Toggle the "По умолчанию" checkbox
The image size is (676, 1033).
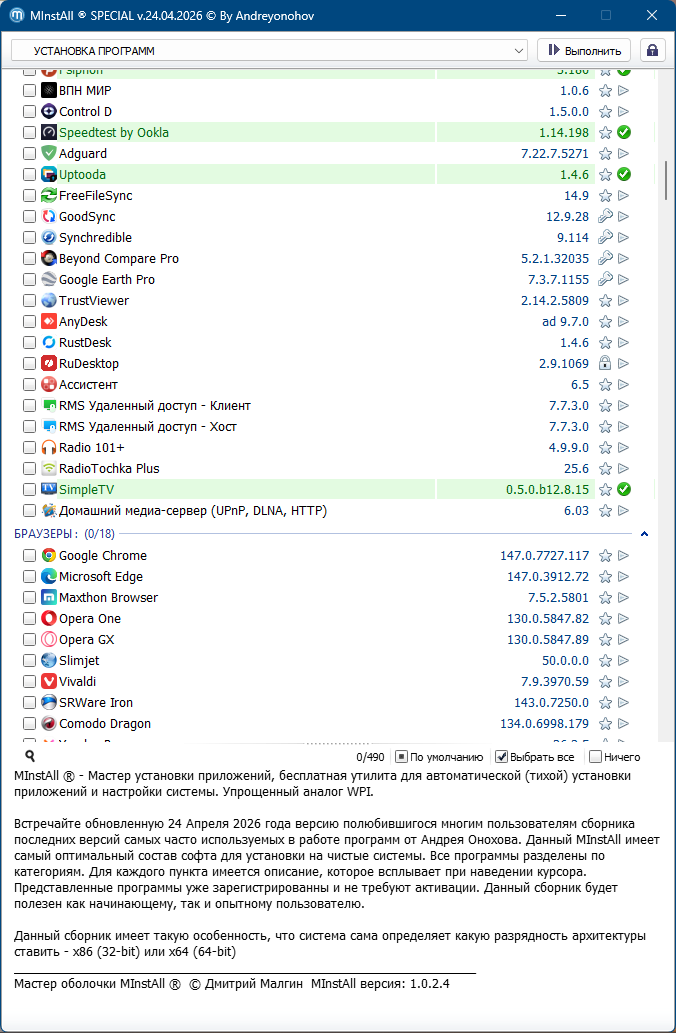click(x=401, y=757)
